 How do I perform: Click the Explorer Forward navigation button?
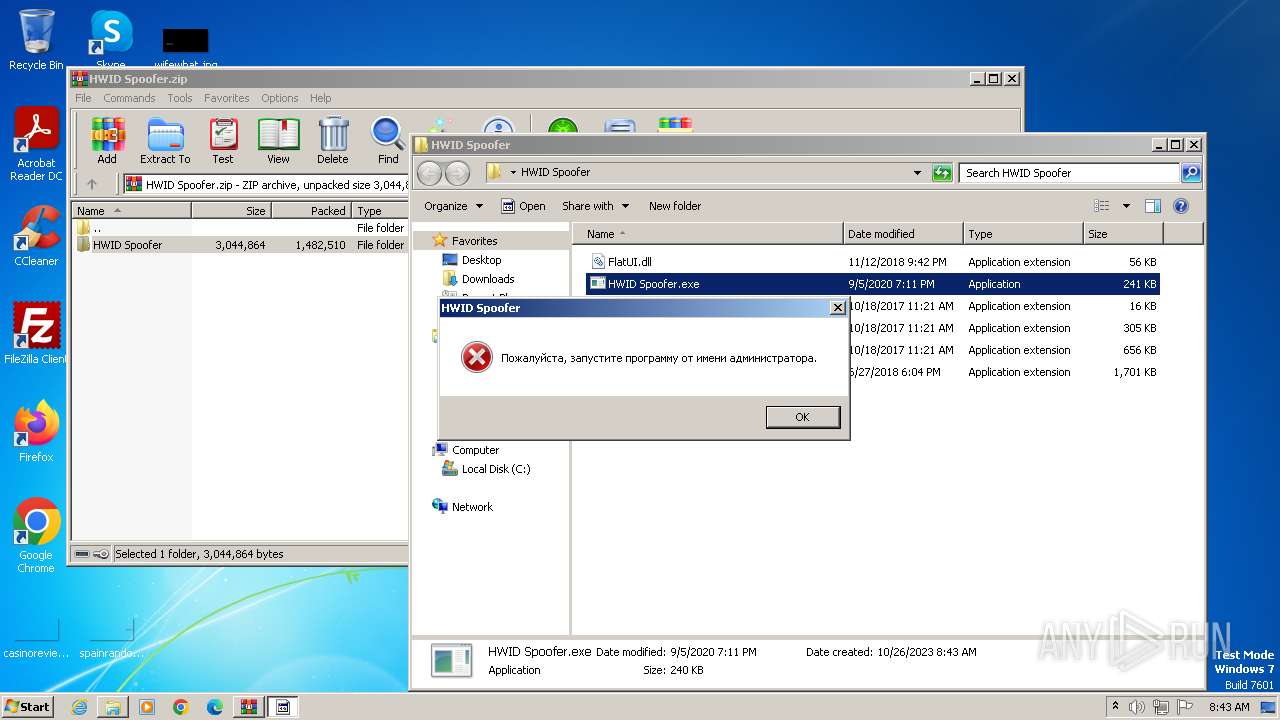click(457, 173)
